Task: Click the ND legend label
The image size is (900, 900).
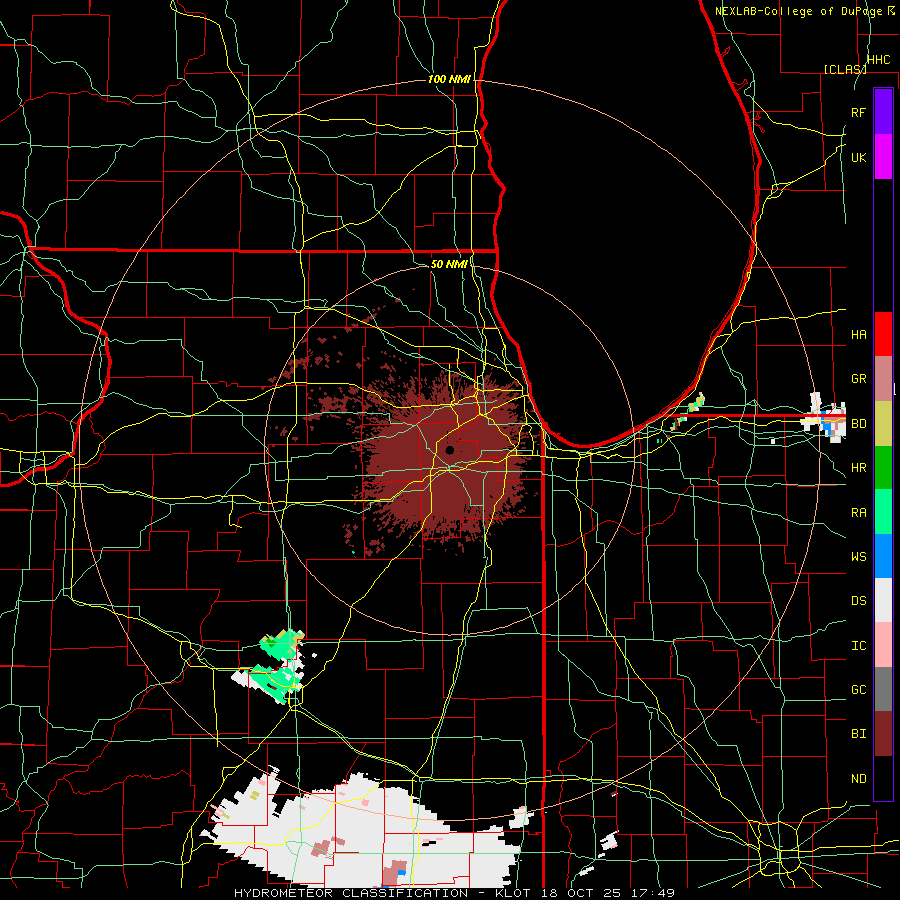Action: coord(859,779)
